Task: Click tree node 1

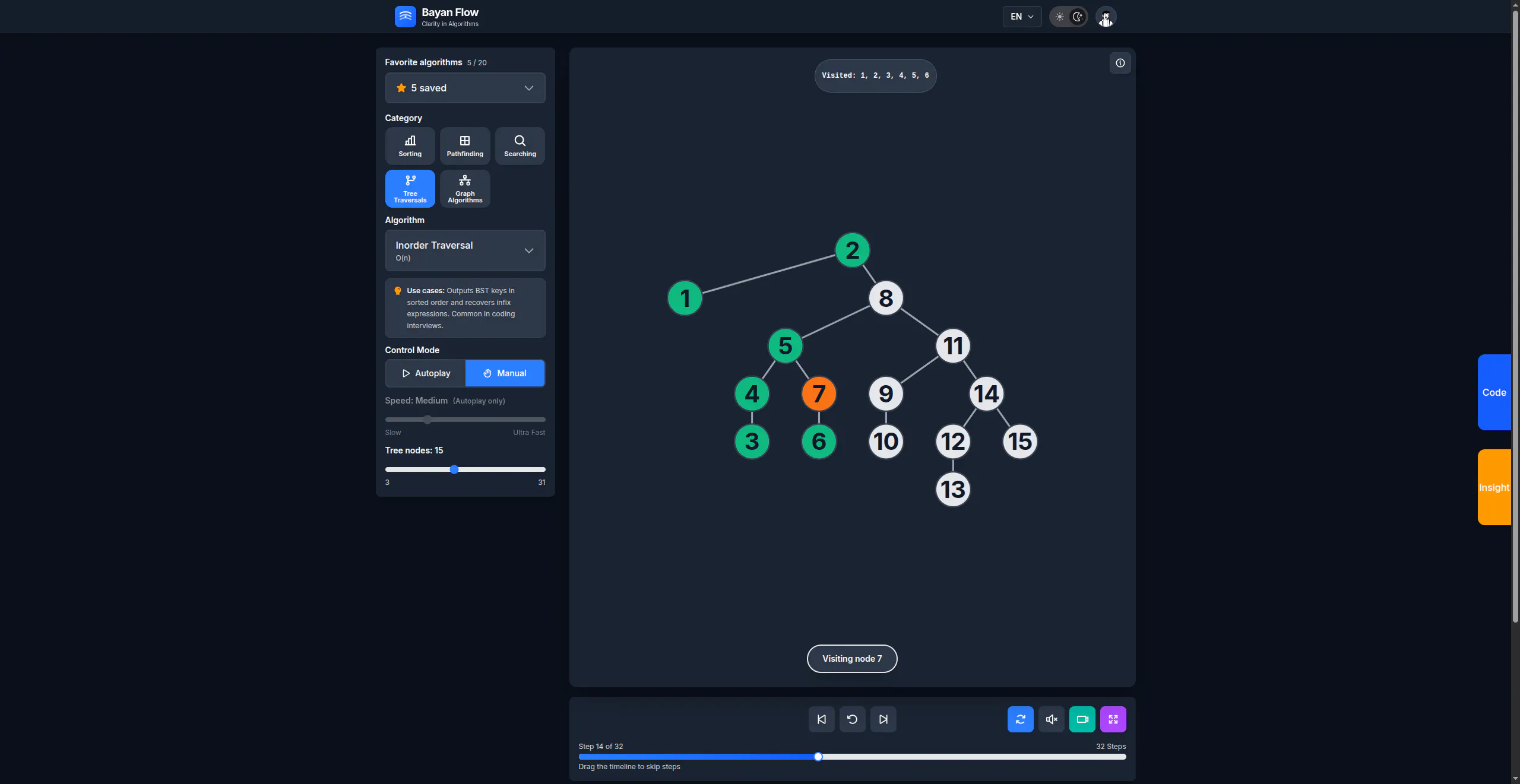Action: 685,298
